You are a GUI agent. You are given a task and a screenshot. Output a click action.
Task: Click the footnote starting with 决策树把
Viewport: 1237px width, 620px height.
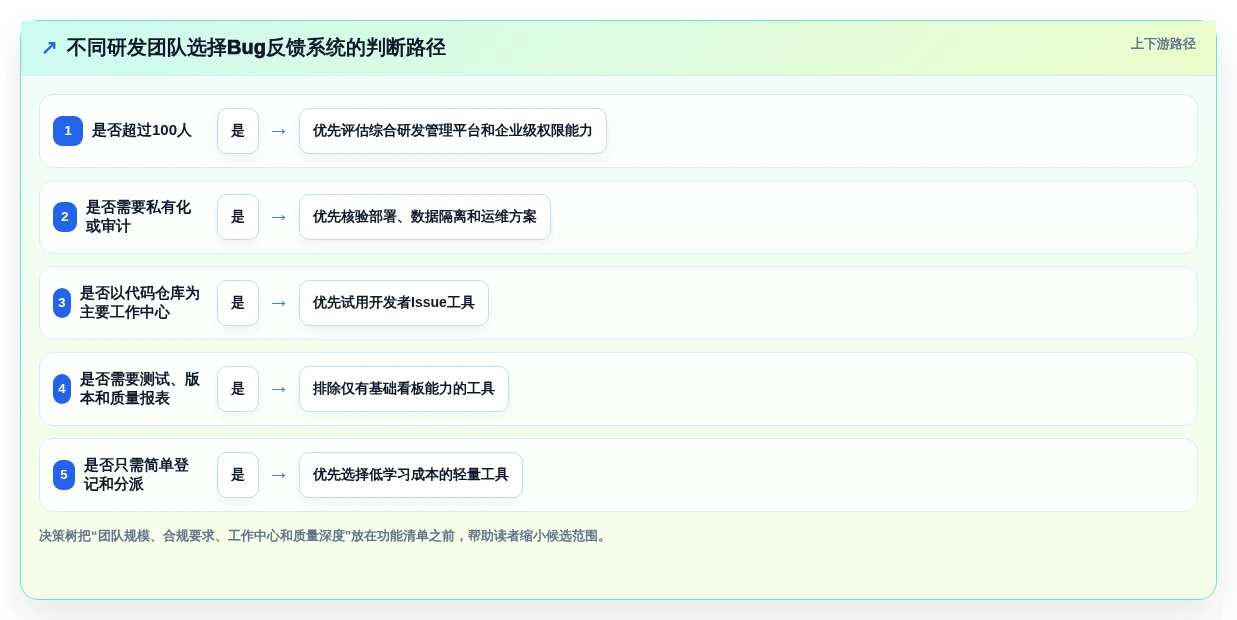[324, 536]
